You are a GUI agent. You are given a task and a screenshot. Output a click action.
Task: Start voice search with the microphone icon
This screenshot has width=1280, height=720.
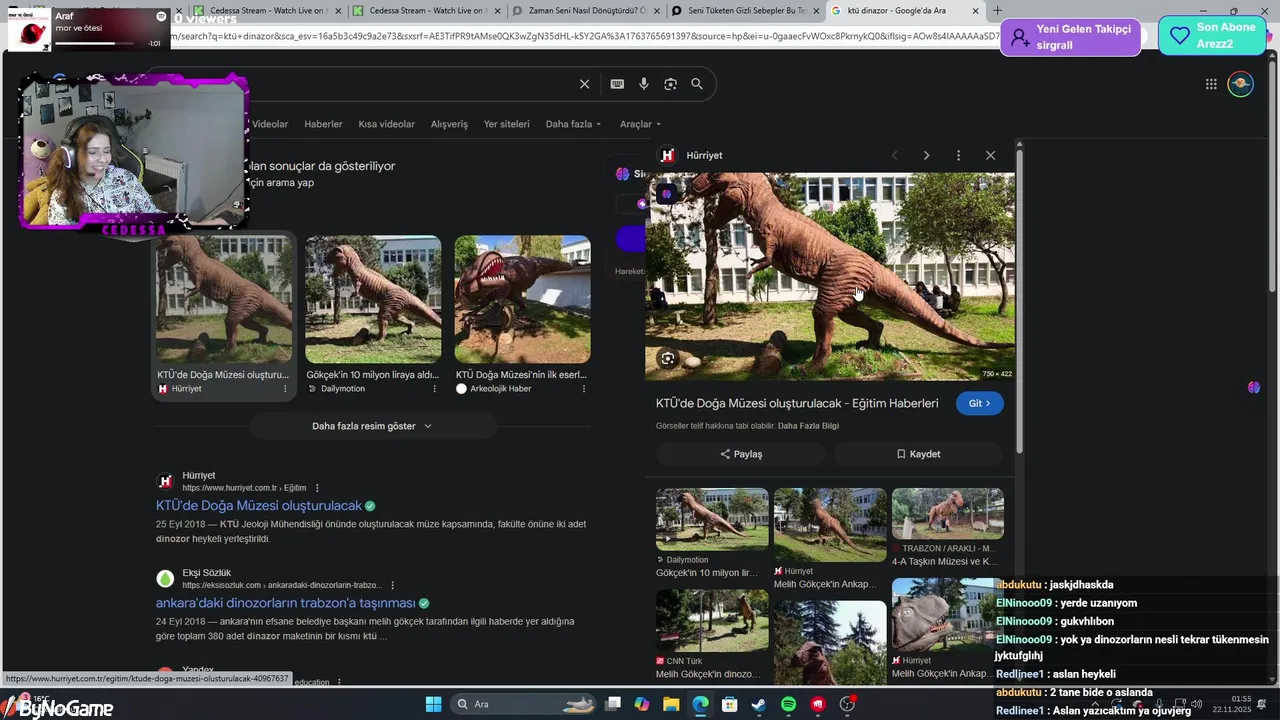(644, 84)
